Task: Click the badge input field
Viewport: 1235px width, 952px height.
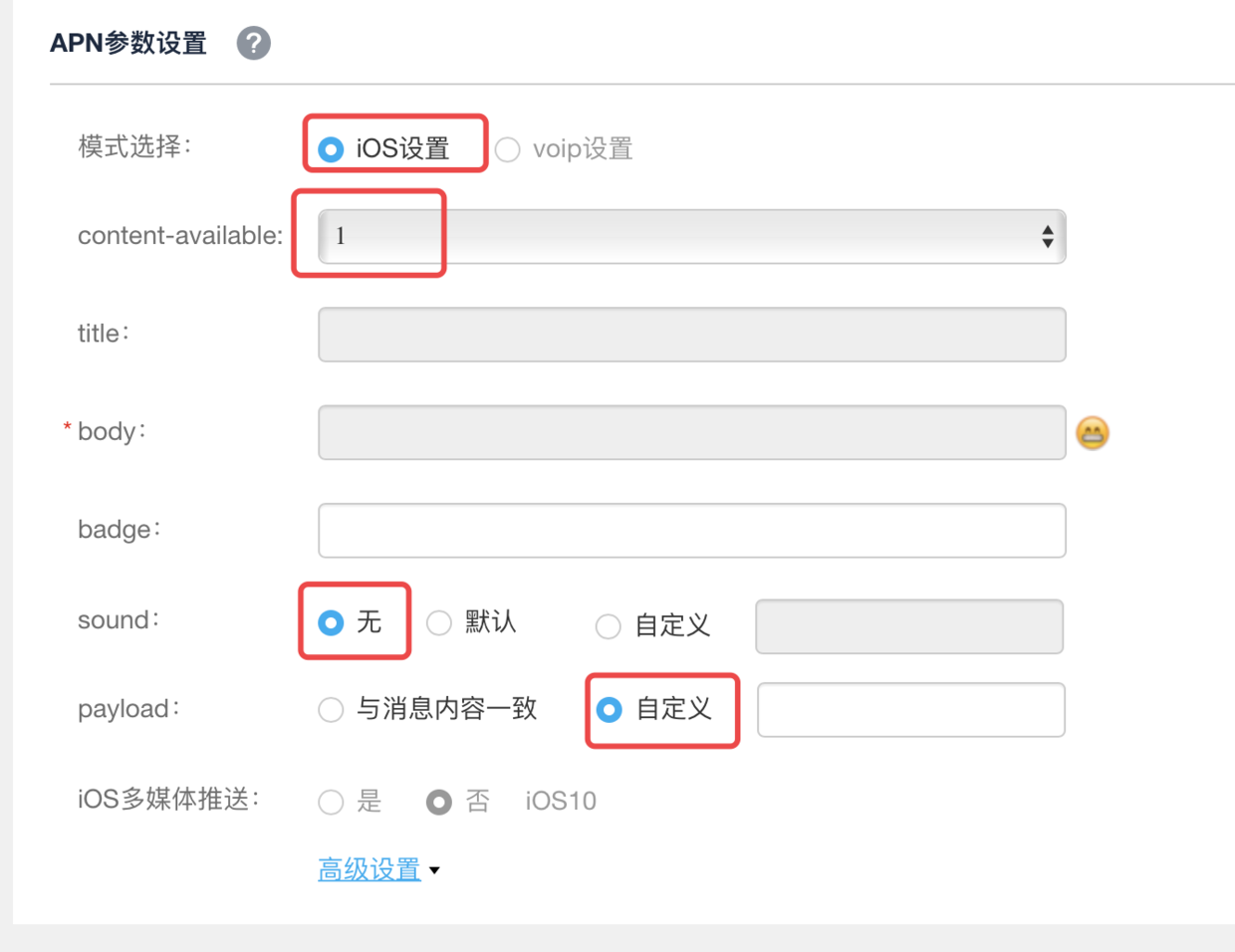Action: (691, 530)
